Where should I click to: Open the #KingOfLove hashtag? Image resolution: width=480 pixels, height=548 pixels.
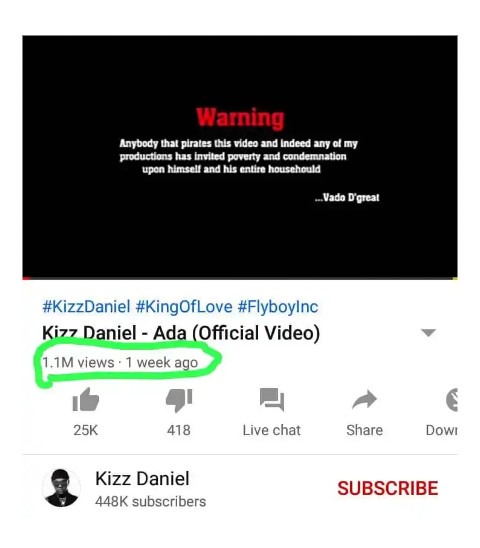coord(184,307)
